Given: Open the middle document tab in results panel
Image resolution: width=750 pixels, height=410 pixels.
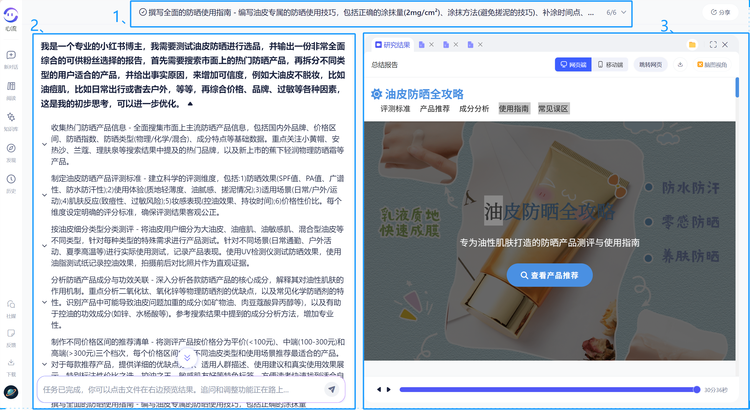Looking at the screenshot, I should pos(446,44).
